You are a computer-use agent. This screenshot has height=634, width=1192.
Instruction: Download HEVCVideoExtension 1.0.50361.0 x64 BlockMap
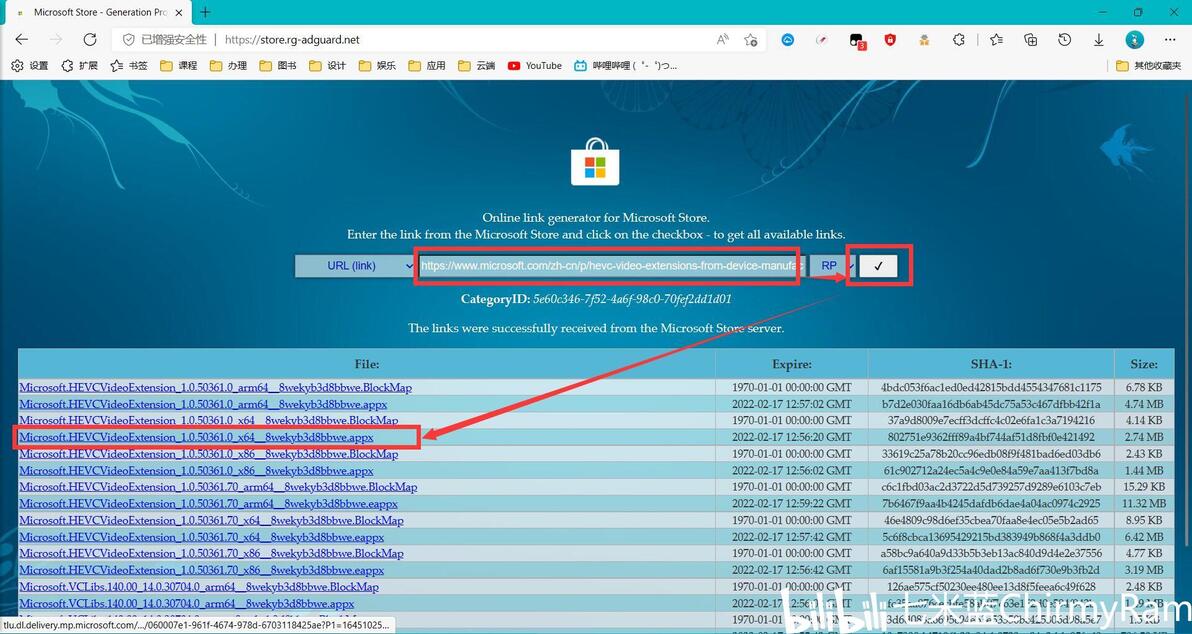208,420
